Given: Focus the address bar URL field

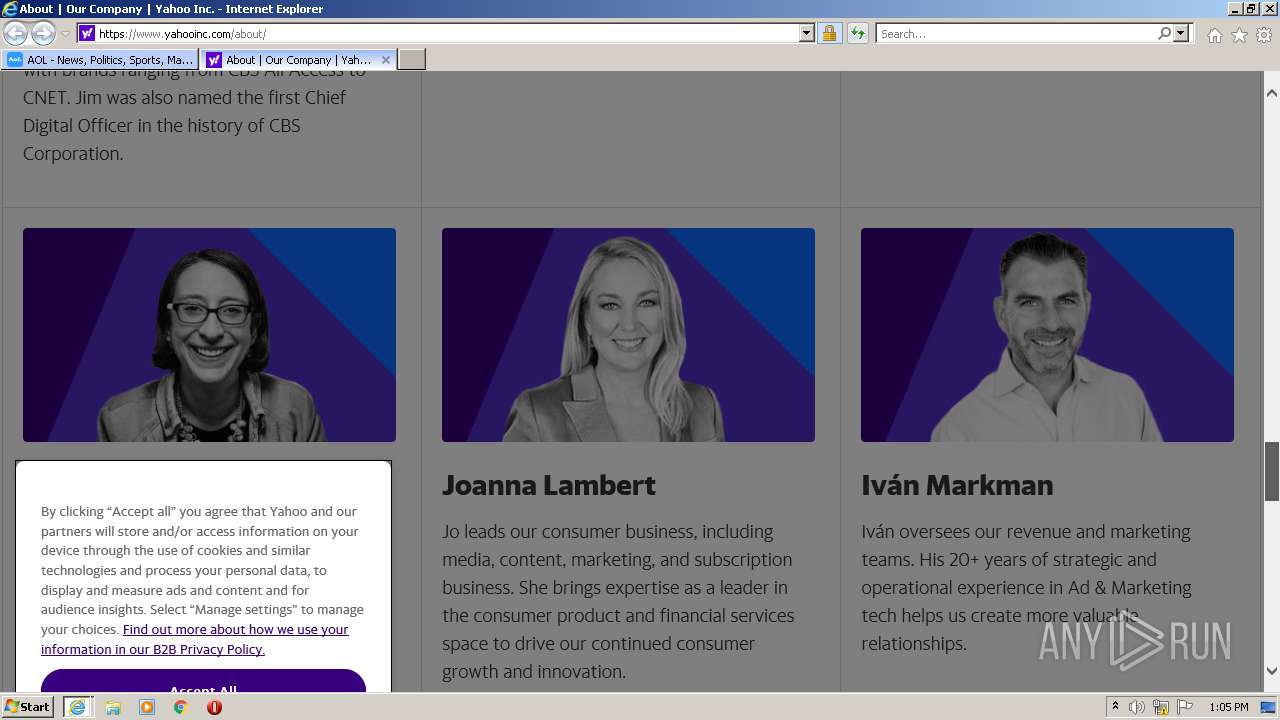Looking at the screenshot, I should point(447,33).
